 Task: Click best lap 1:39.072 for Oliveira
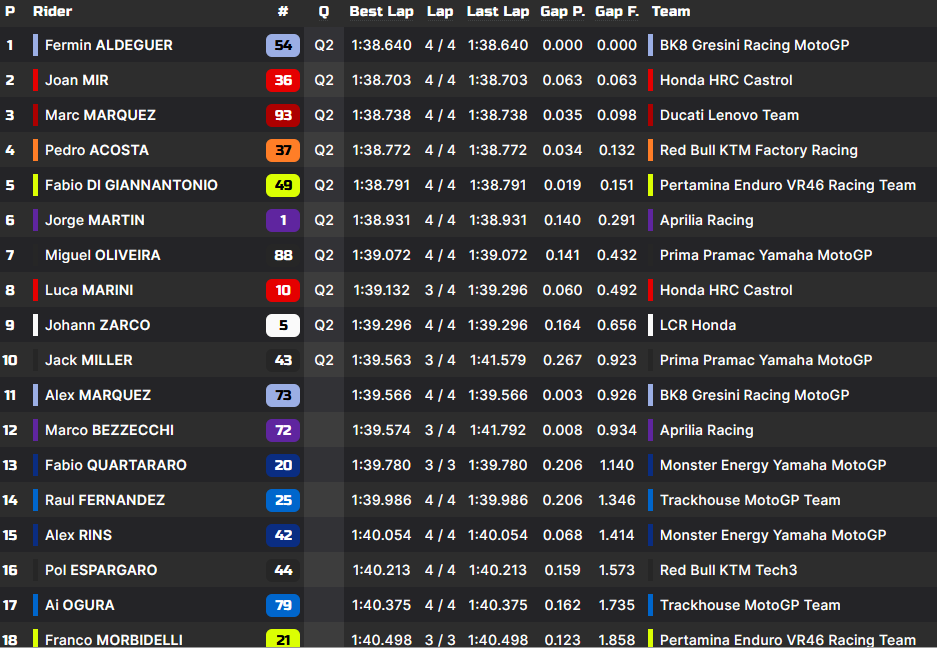(x=381, y=255)
